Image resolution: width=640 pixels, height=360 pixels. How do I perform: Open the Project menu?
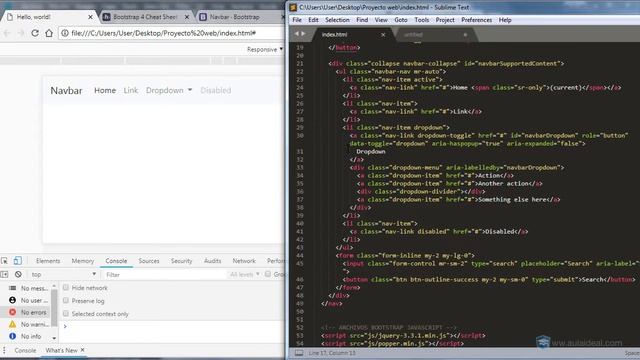point(445,20)
